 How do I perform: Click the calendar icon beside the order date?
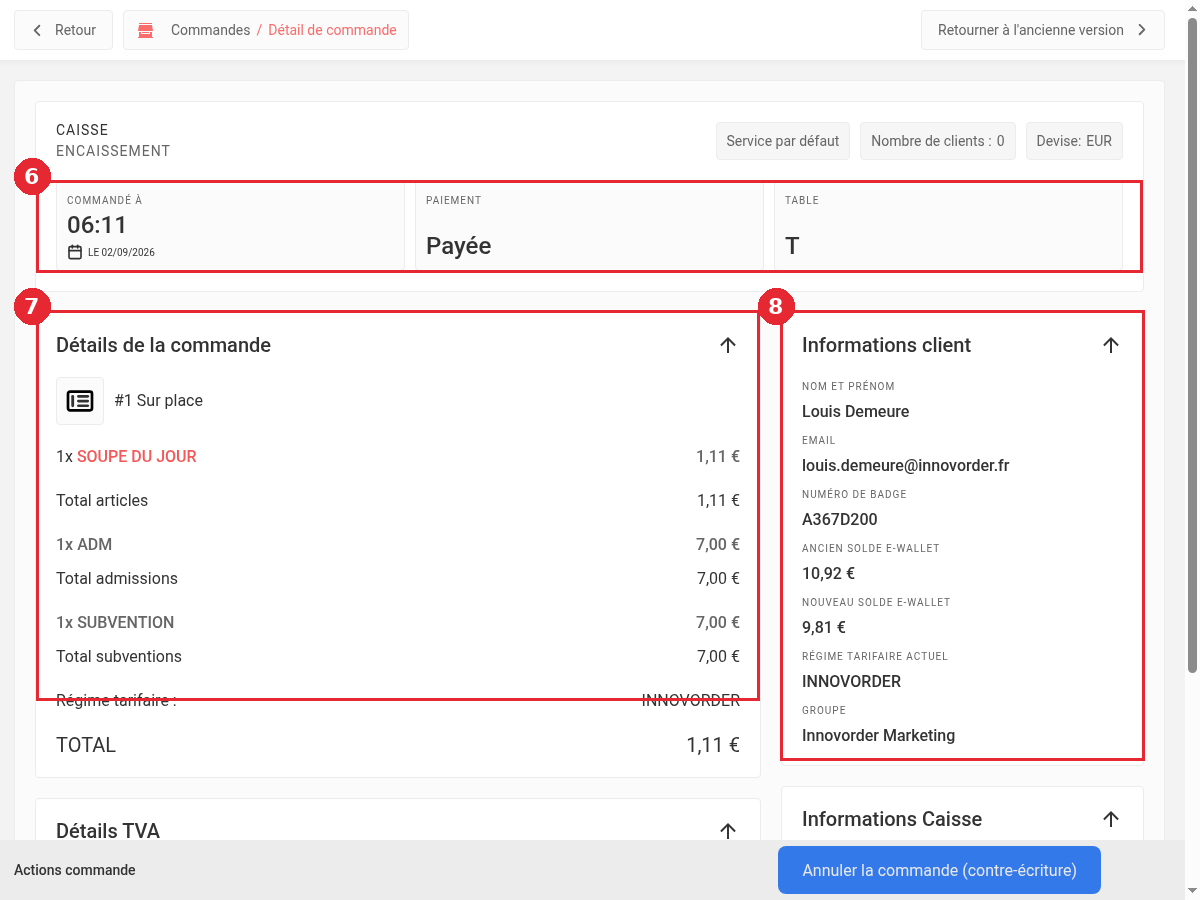(75, 252)
